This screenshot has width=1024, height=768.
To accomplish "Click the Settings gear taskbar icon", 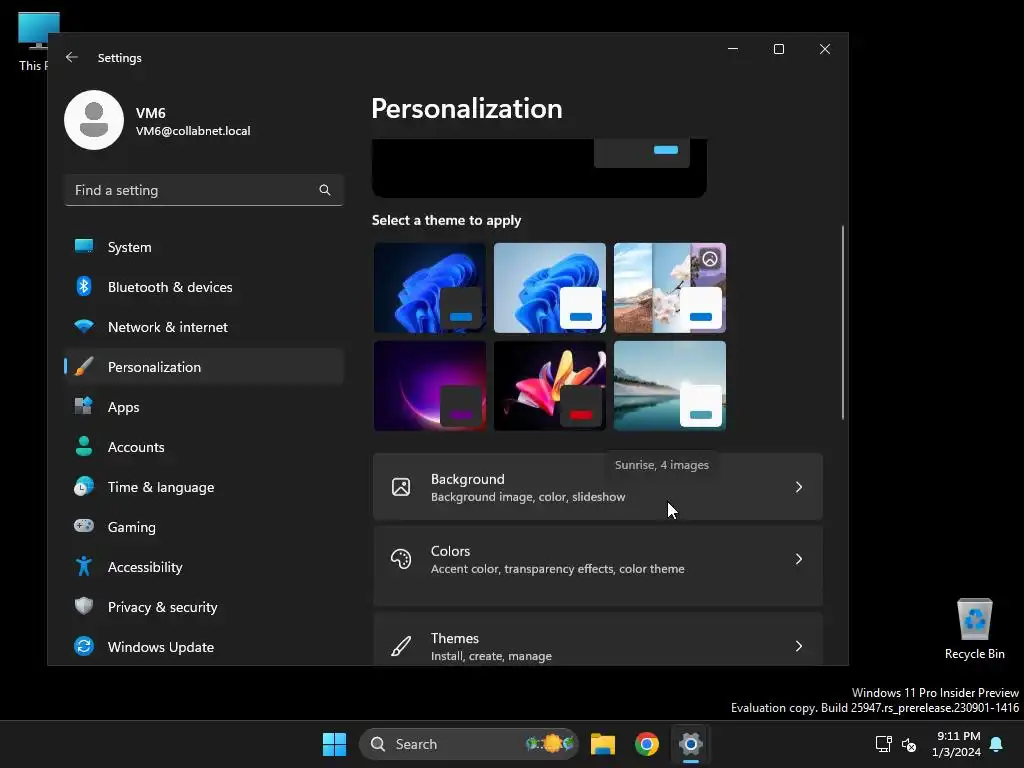I will [x=690, y=744].
